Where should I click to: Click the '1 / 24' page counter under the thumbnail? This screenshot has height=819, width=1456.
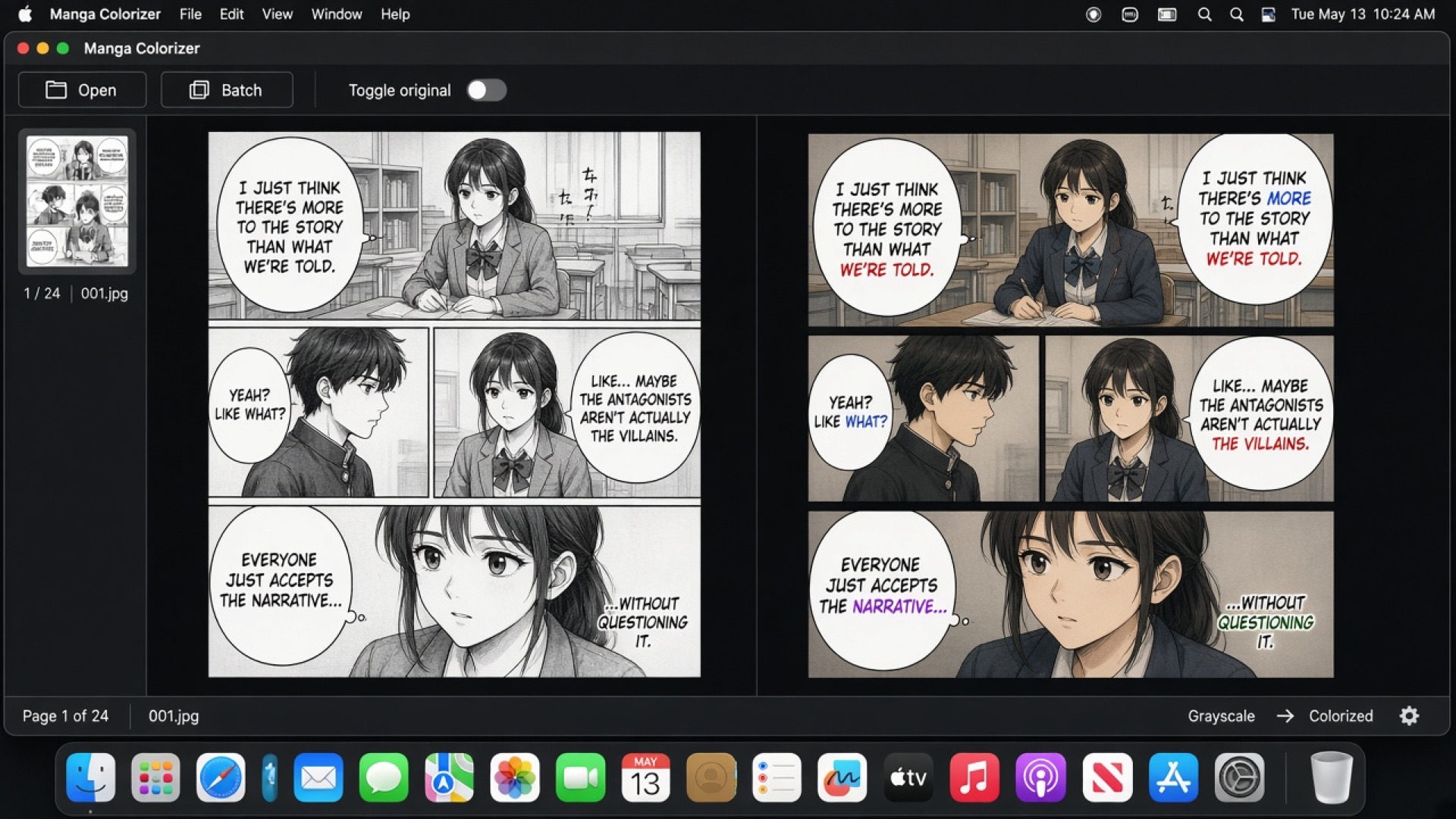[x=42, y=293]
